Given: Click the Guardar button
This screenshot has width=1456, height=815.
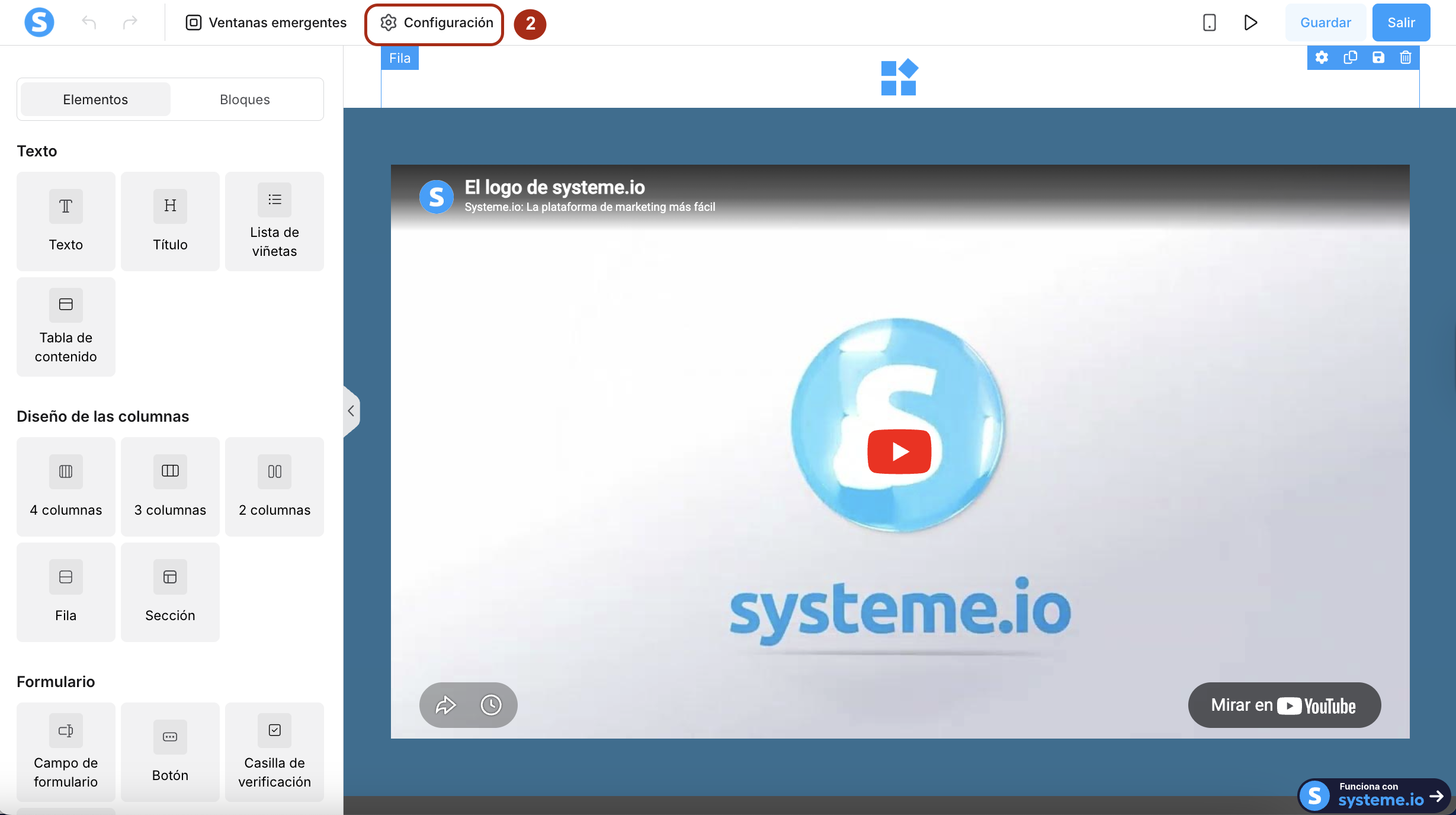Looking at the screenshot, I should [x=1325, y=23].
